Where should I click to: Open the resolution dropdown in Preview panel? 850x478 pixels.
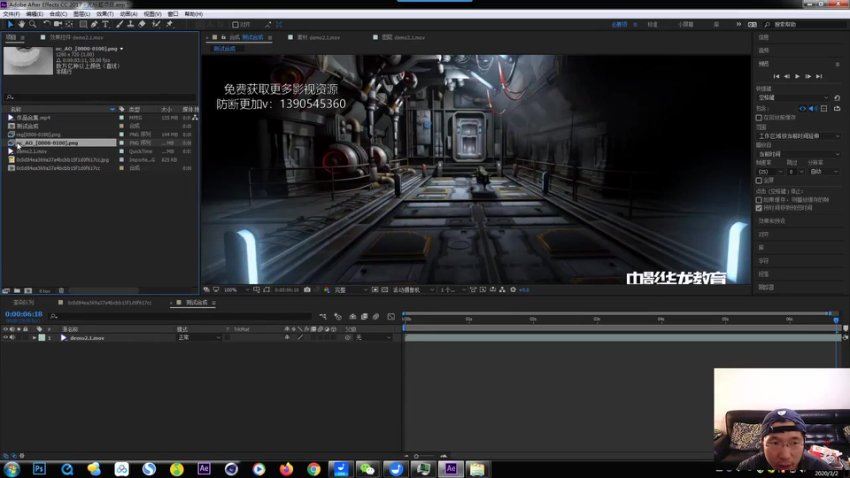pyautogui.click(x=824, y=172)
